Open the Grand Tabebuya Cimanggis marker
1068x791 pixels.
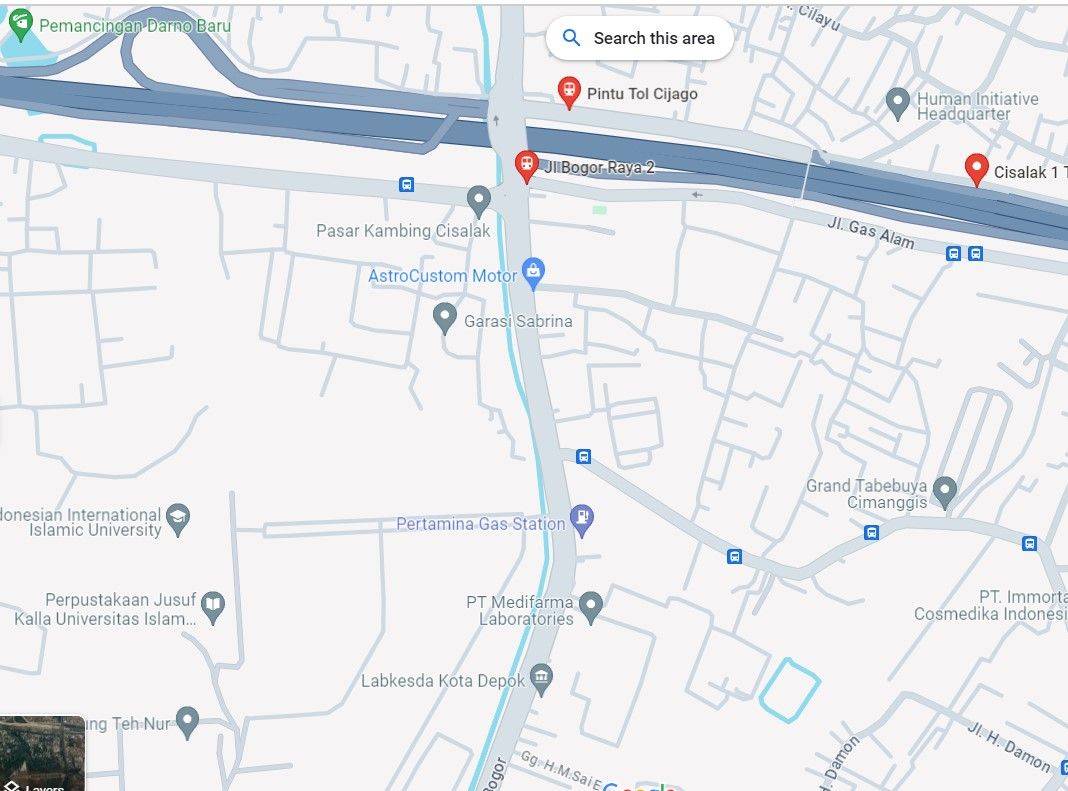[x=945, y=493]
